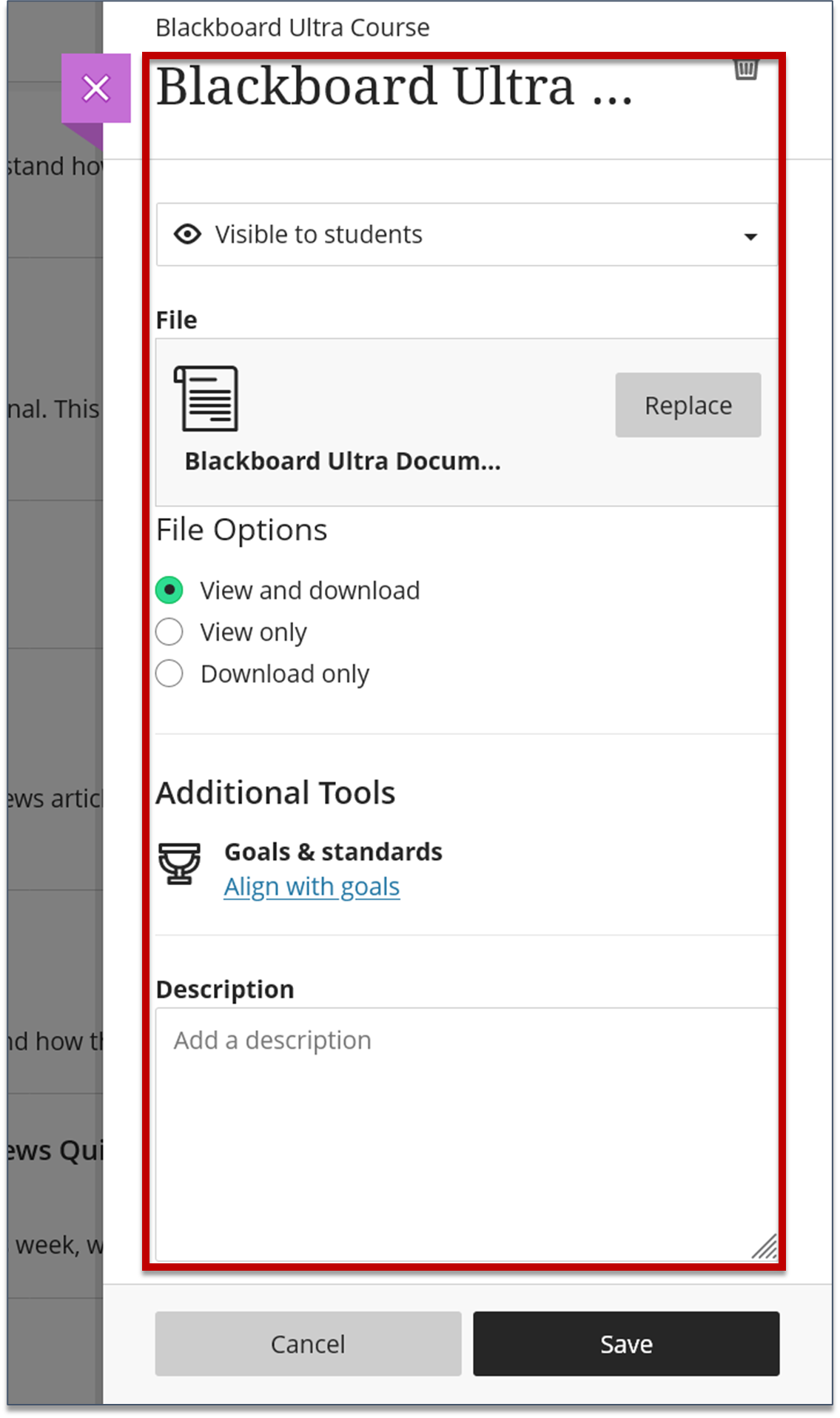This screenshot has width=840, height=1418.
Task: Click the Goals & standards trophy icon
Action: pos(180,864)
